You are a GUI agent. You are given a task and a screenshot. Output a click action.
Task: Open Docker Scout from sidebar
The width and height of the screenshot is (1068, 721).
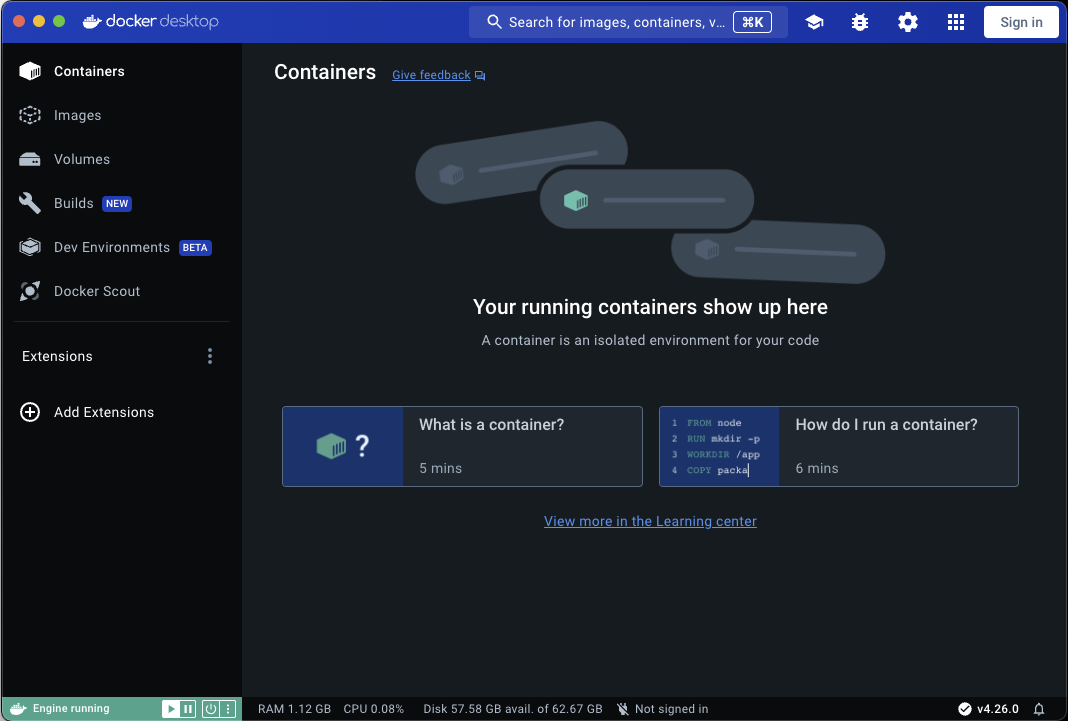coord(121,291)
